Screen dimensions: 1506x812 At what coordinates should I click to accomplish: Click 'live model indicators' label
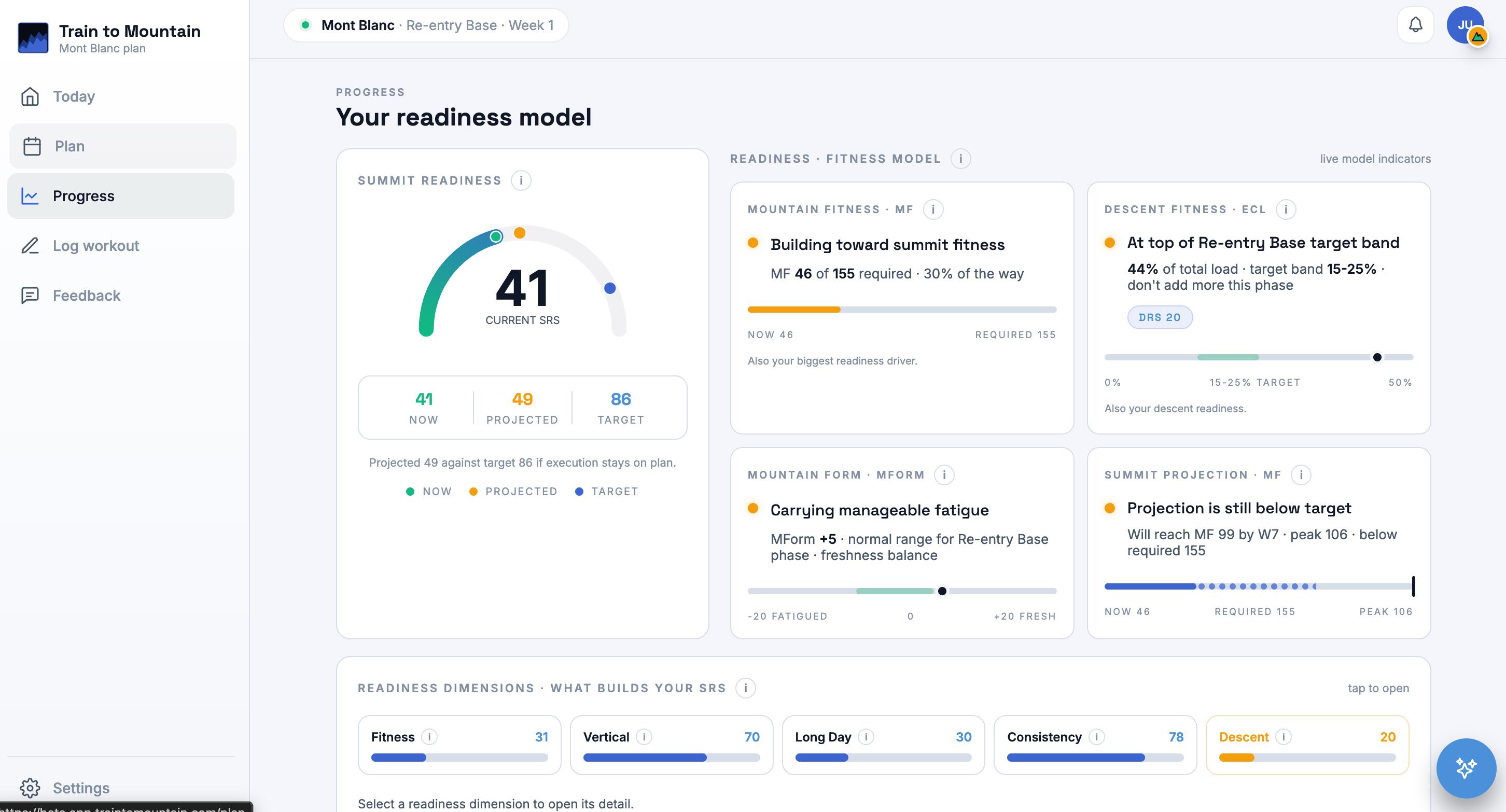tap(1375, 159)
